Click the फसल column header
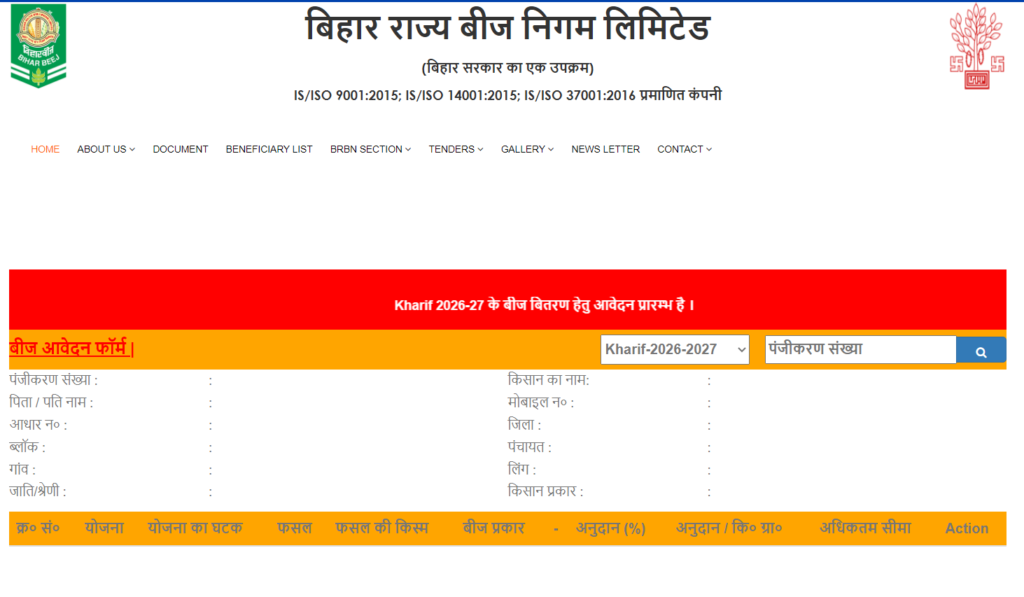This screenshot has height=597, width=1024. pos(294,528)
